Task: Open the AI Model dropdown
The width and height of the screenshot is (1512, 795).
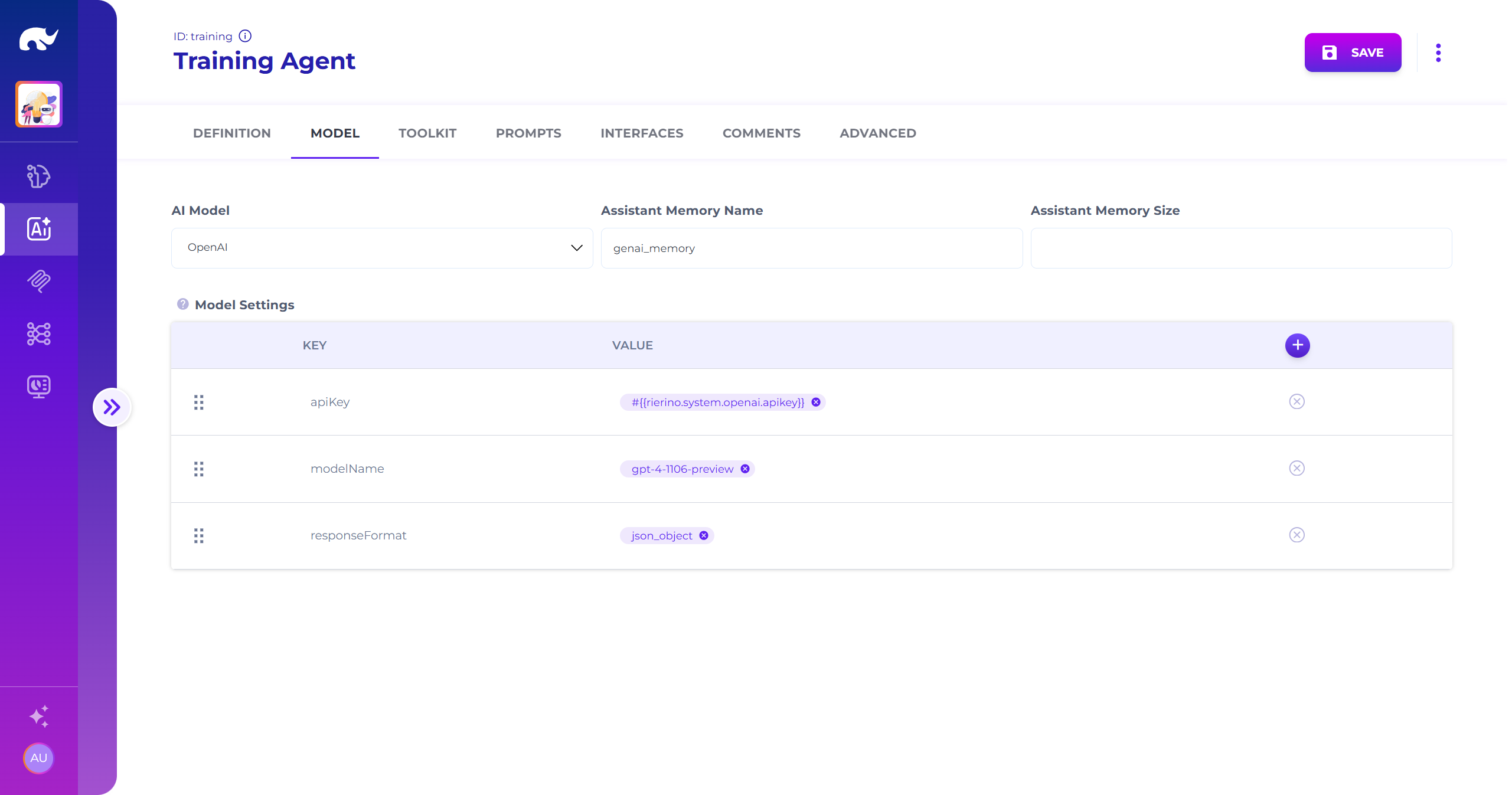Action: point(381,248)
